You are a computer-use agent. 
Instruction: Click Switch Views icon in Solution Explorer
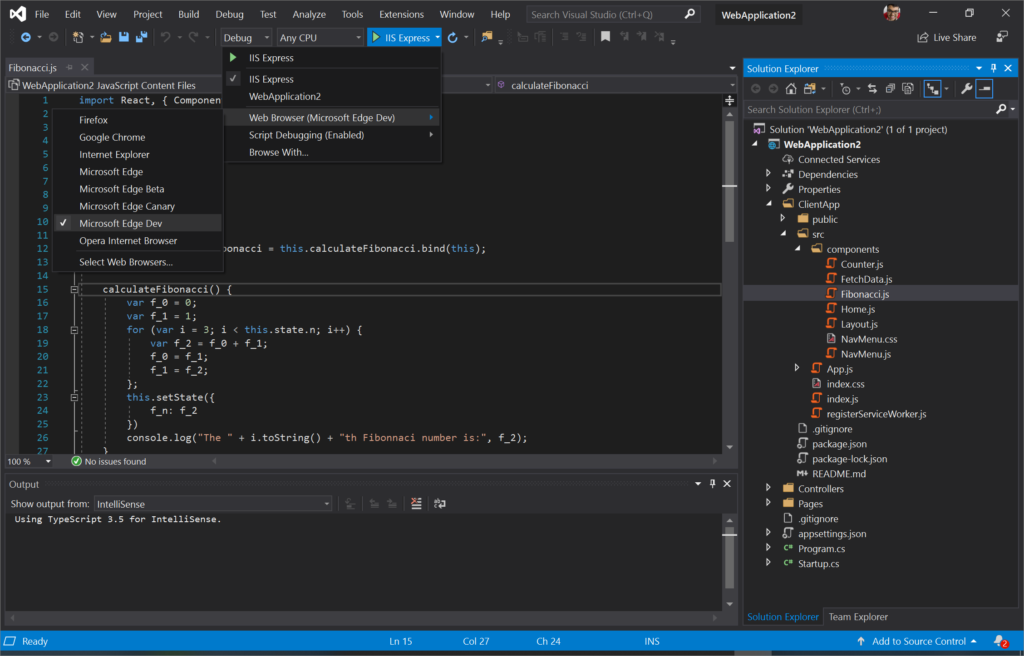coord(810,89)
